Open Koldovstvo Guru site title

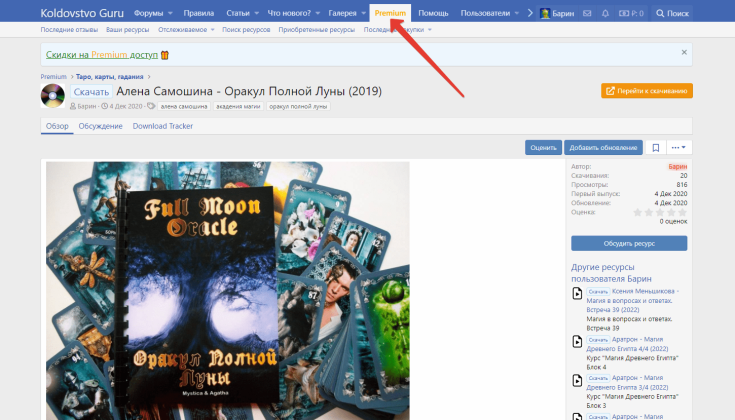tap(82, 13)
